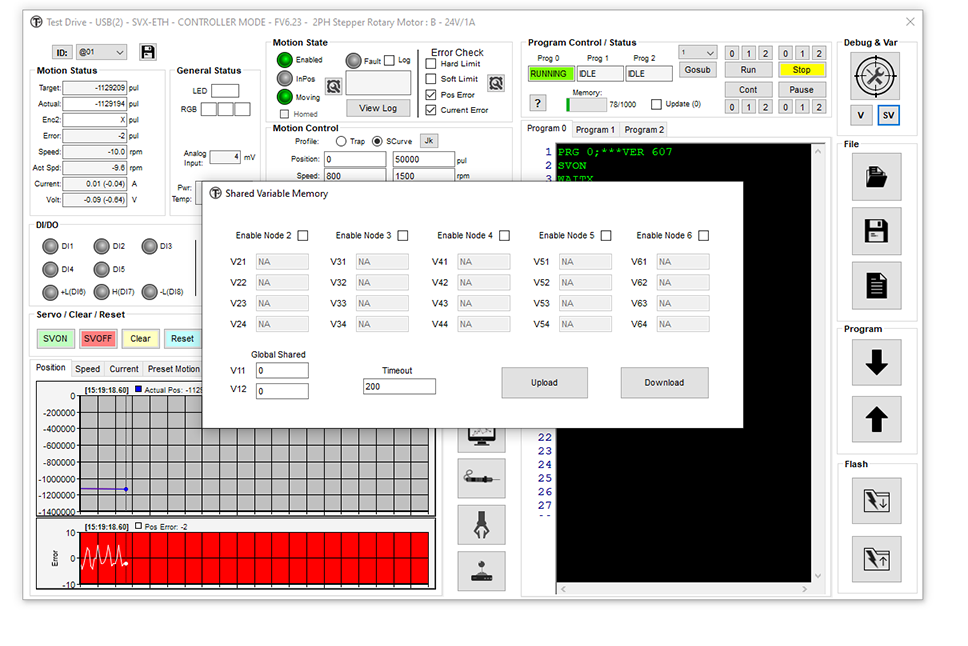Click the new document icon under File

(876, 286)
